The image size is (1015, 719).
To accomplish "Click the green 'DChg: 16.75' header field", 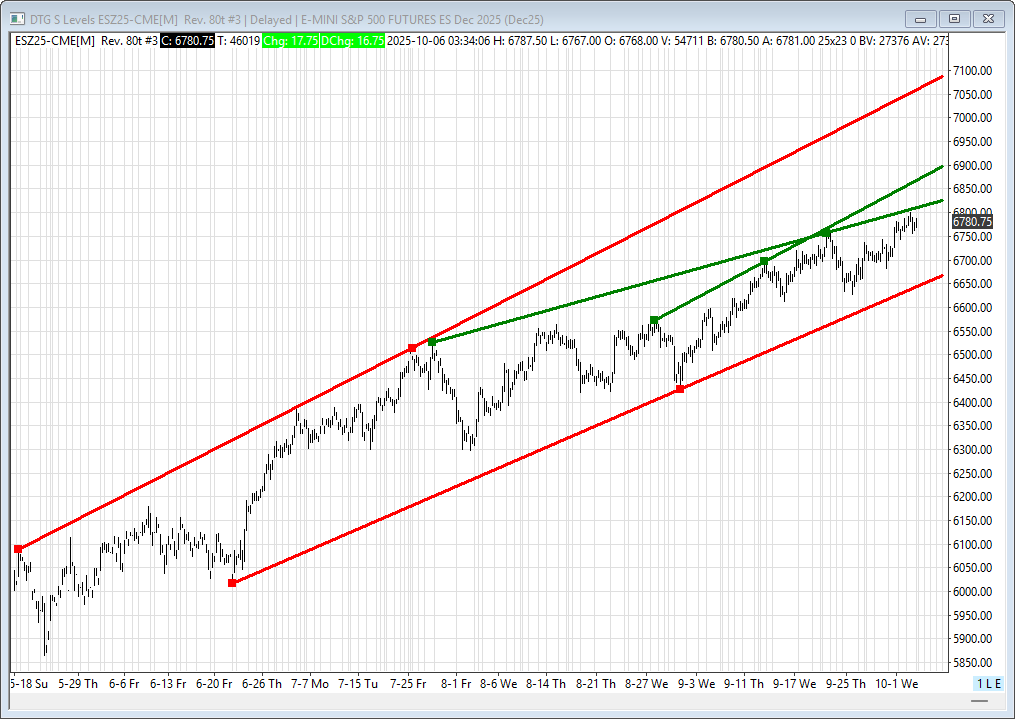I will [353, 40].
